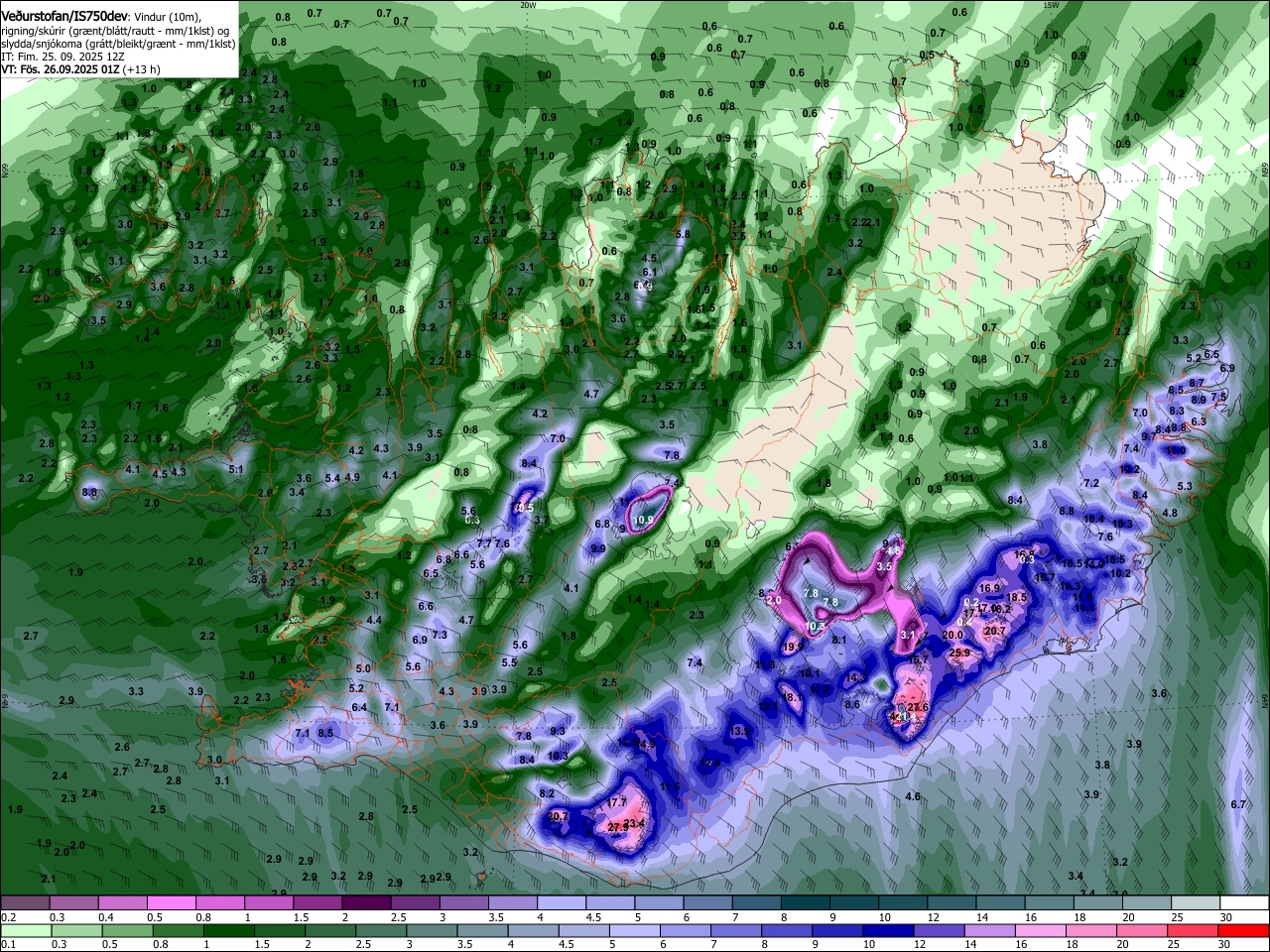1270x952 pixels.
Task: Click the 25.9 value on the map
Action: pyautogui.click(x=959, y=654)
